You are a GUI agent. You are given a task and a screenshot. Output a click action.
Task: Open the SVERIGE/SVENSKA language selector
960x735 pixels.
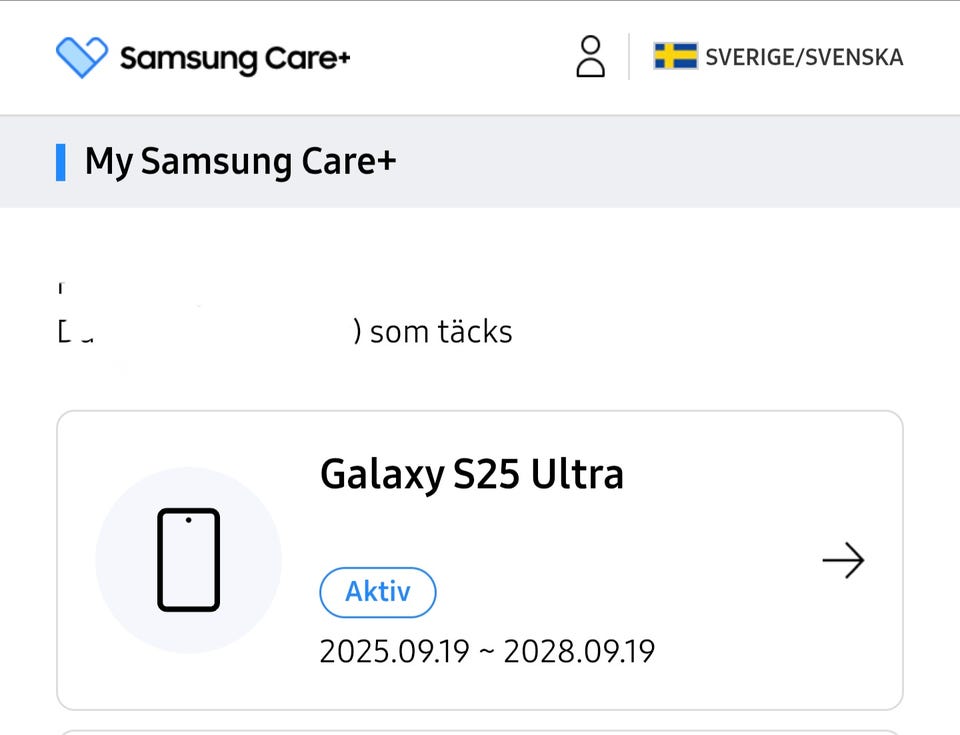pyautogui.click(x=803, y=57)
